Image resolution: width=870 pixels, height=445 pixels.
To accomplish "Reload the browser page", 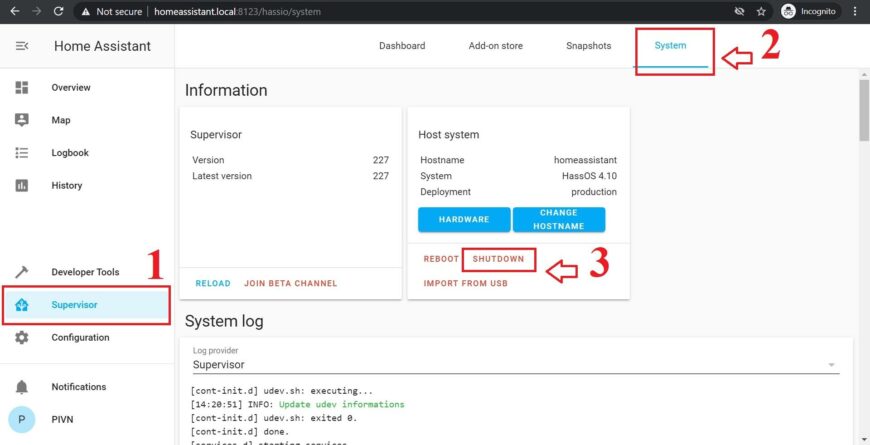I will (x=58, y=11).
